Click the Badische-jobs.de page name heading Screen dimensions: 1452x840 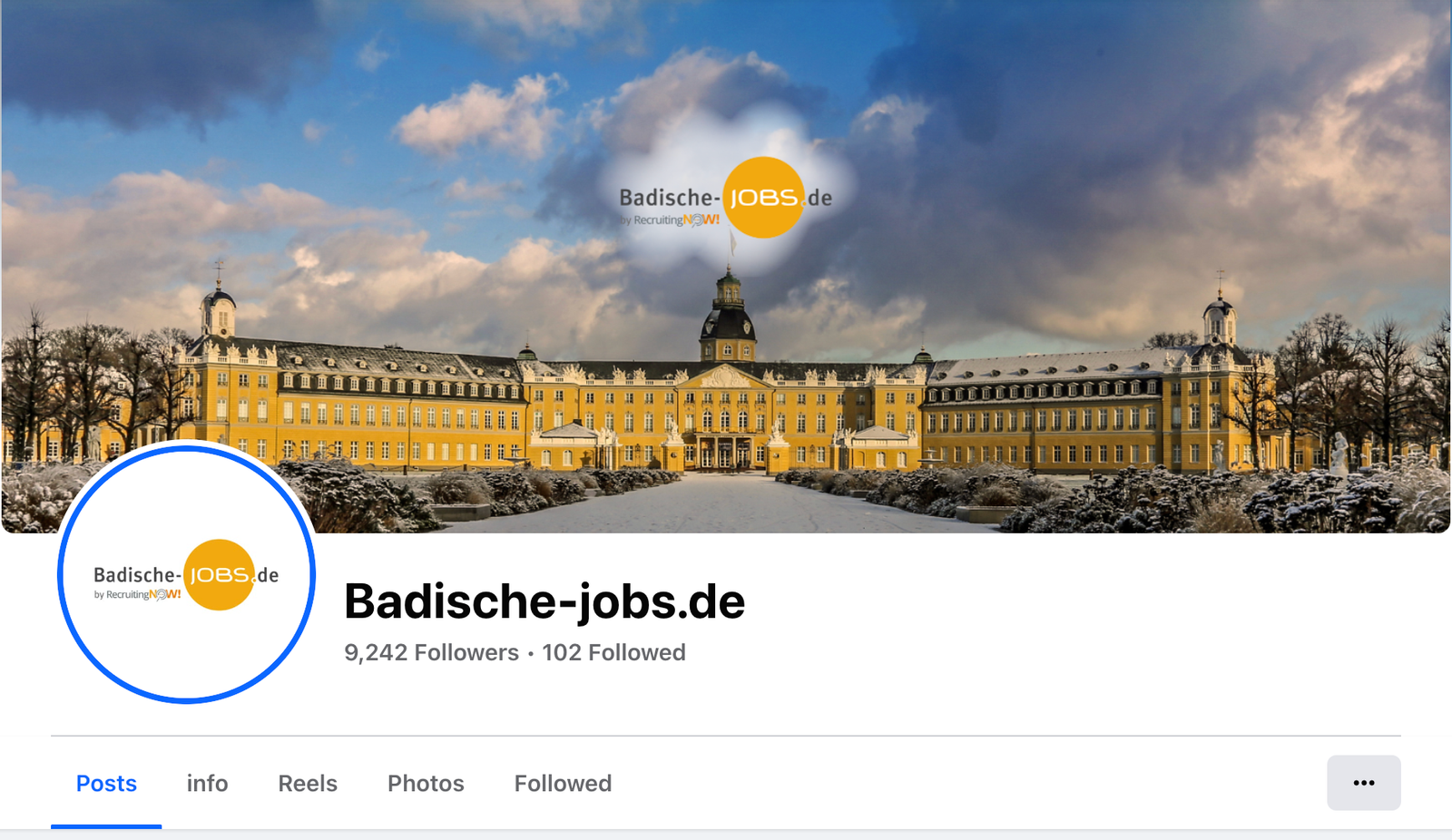click(x=544, y=601)
